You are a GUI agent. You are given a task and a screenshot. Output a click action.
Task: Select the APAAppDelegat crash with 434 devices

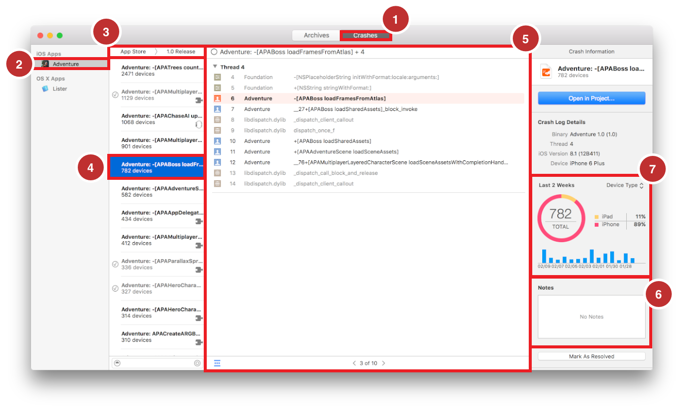click(157, 216)
